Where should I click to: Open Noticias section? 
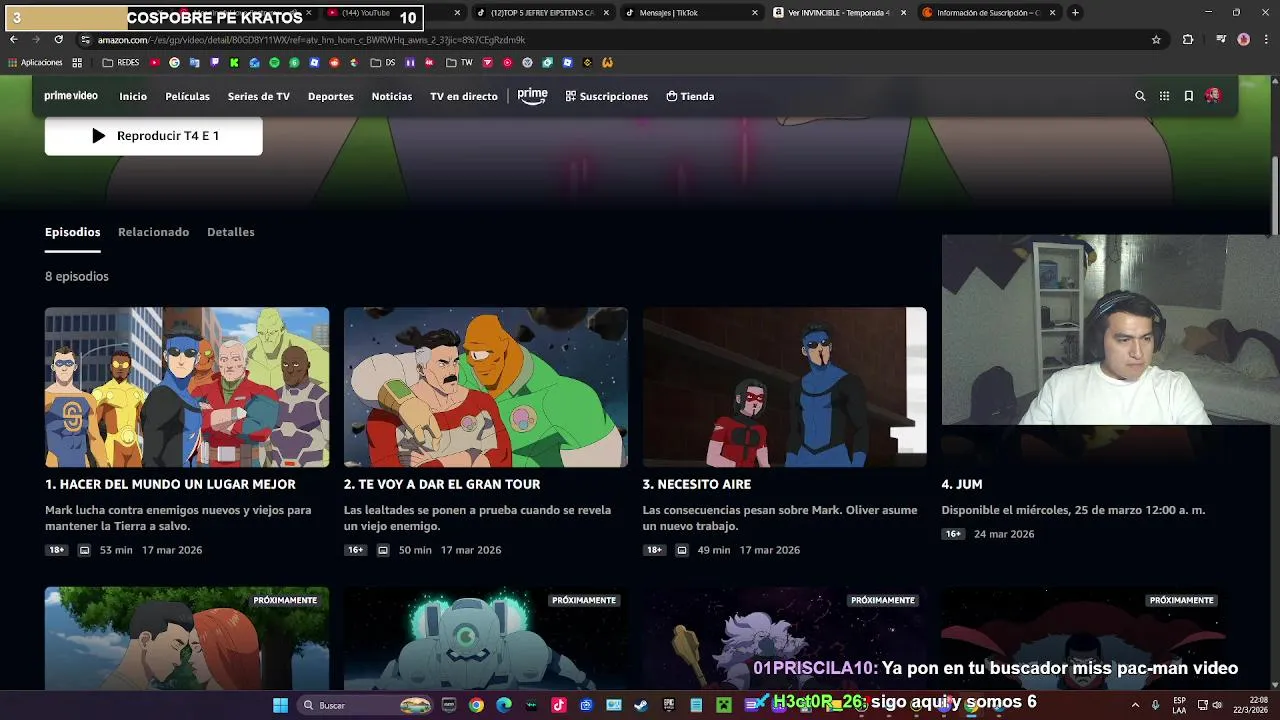[392, 96]
